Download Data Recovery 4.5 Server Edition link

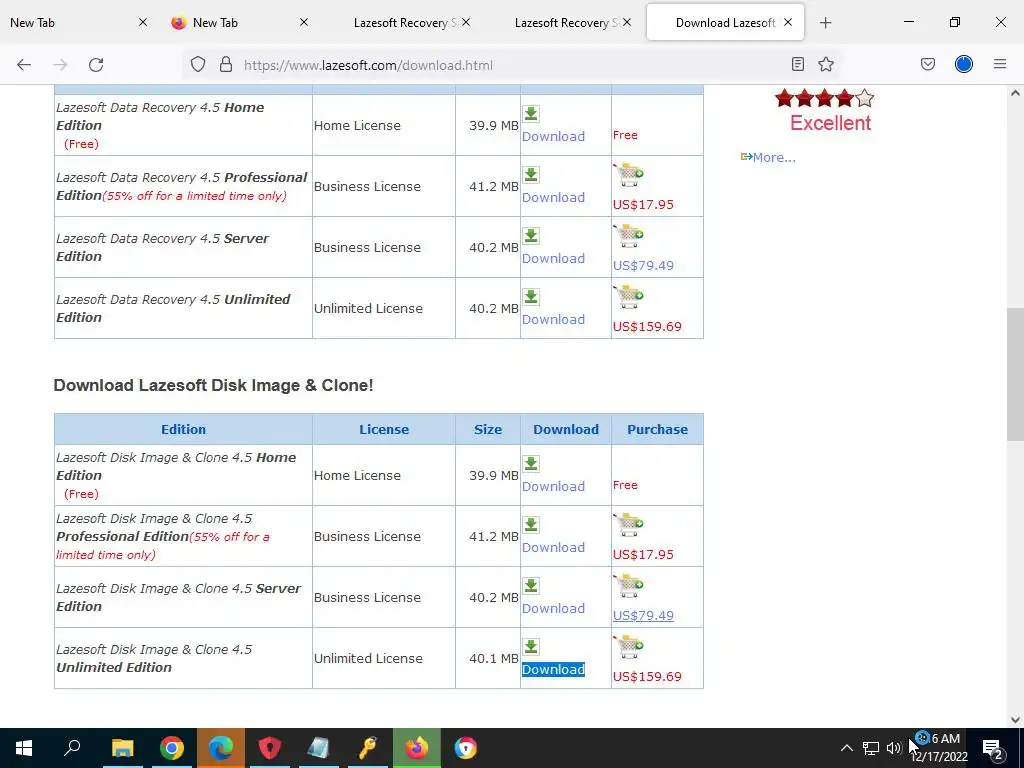553,259
